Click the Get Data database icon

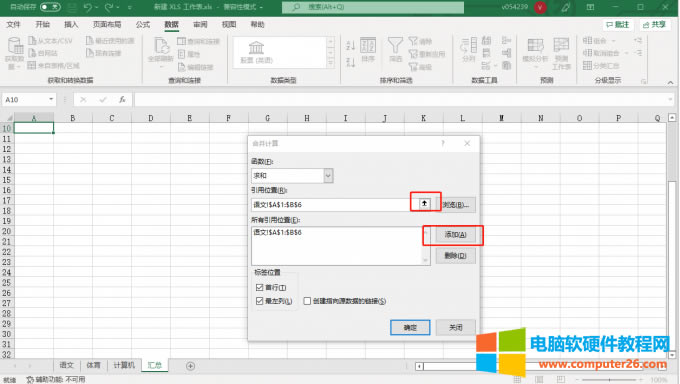(15, 46)
